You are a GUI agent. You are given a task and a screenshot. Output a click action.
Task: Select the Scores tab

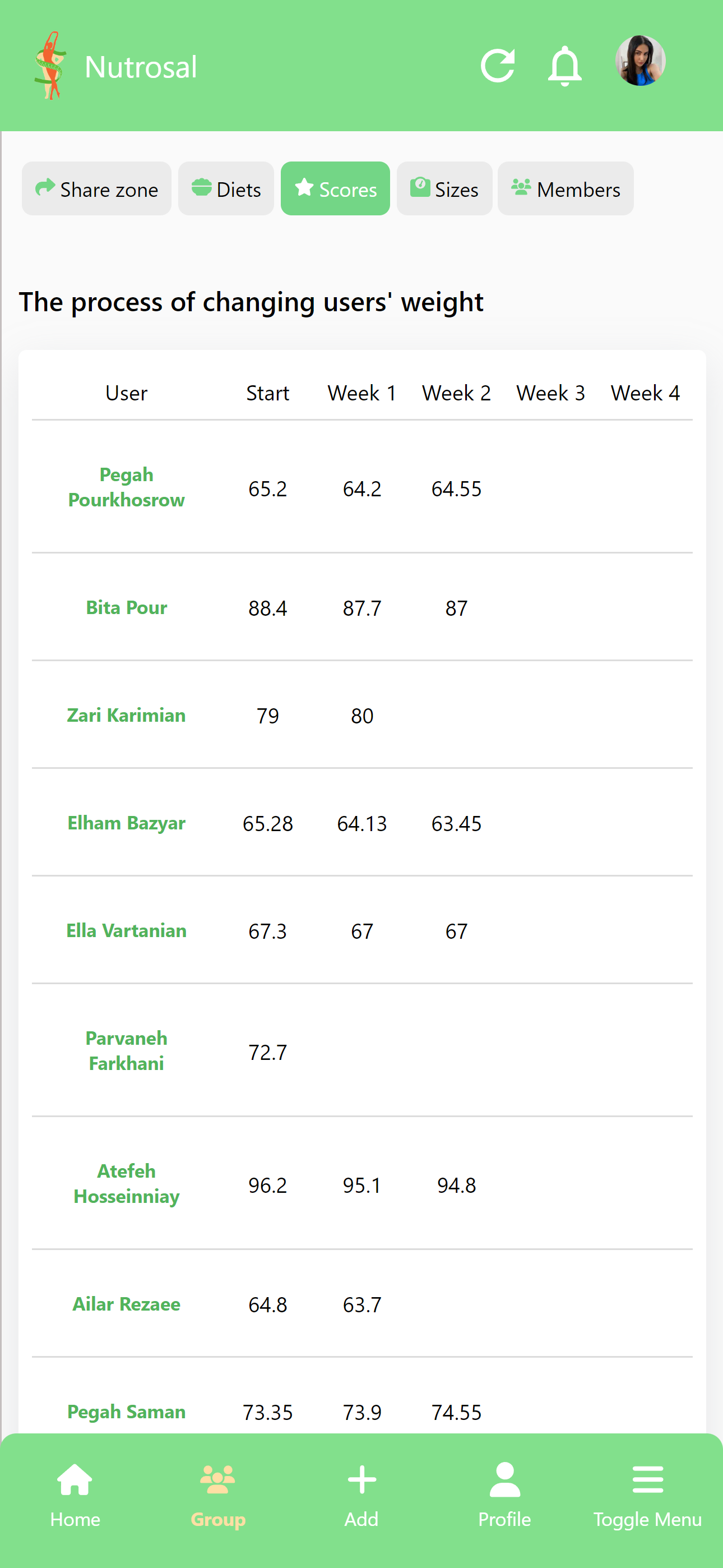[335, 188]
